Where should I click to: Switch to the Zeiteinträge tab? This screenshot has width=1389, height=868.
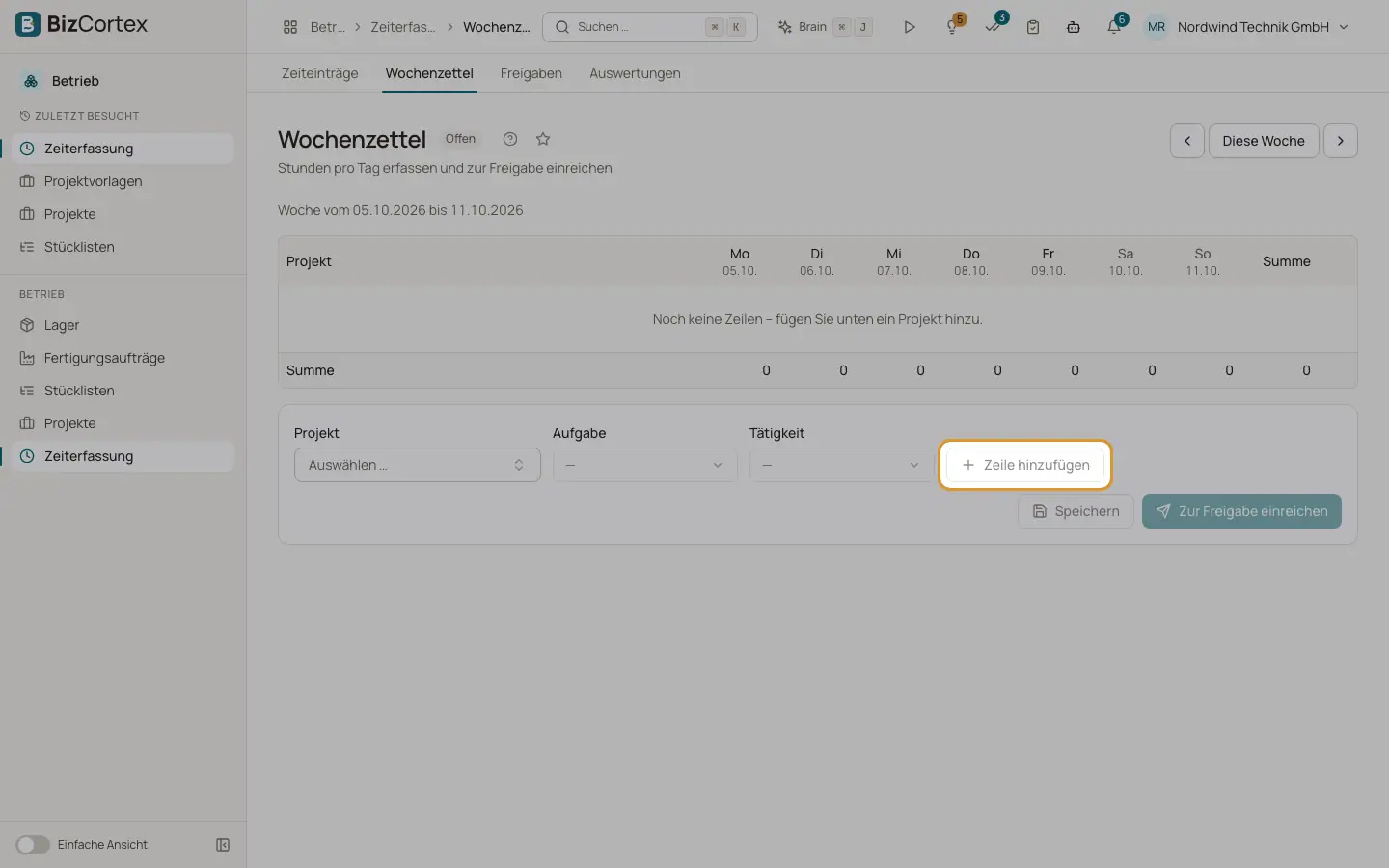(320, 73)
